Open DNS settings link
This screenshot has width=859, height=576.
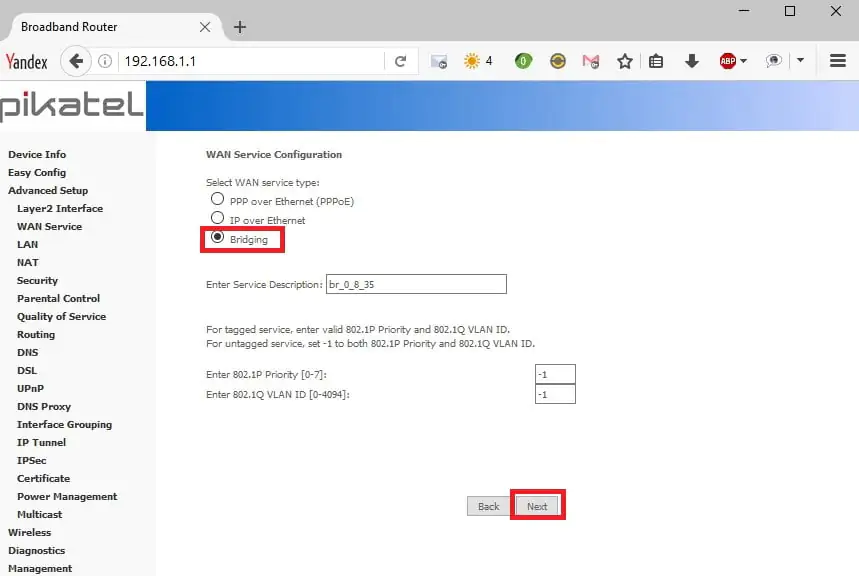27,352
